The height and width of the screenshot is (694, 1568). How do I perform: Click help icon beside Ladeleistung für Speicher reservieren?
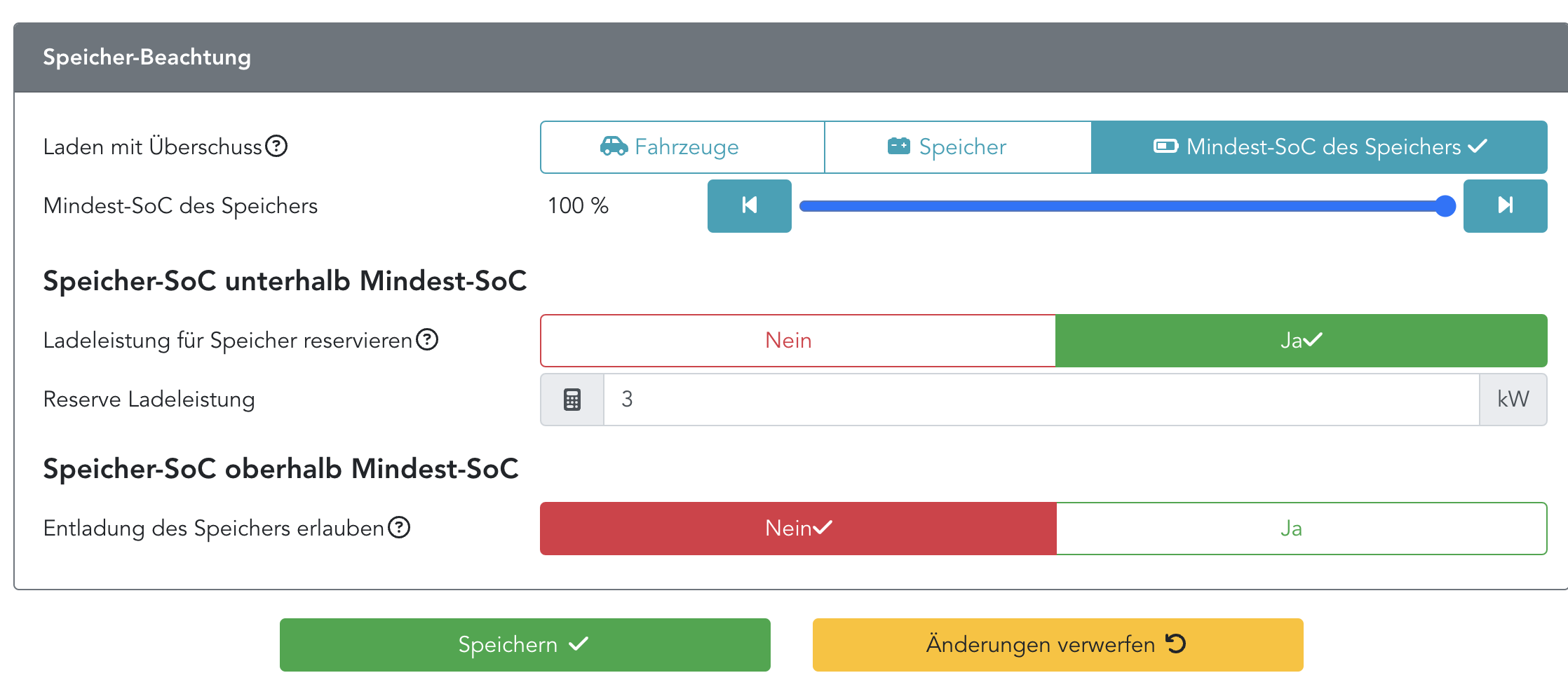427,339
